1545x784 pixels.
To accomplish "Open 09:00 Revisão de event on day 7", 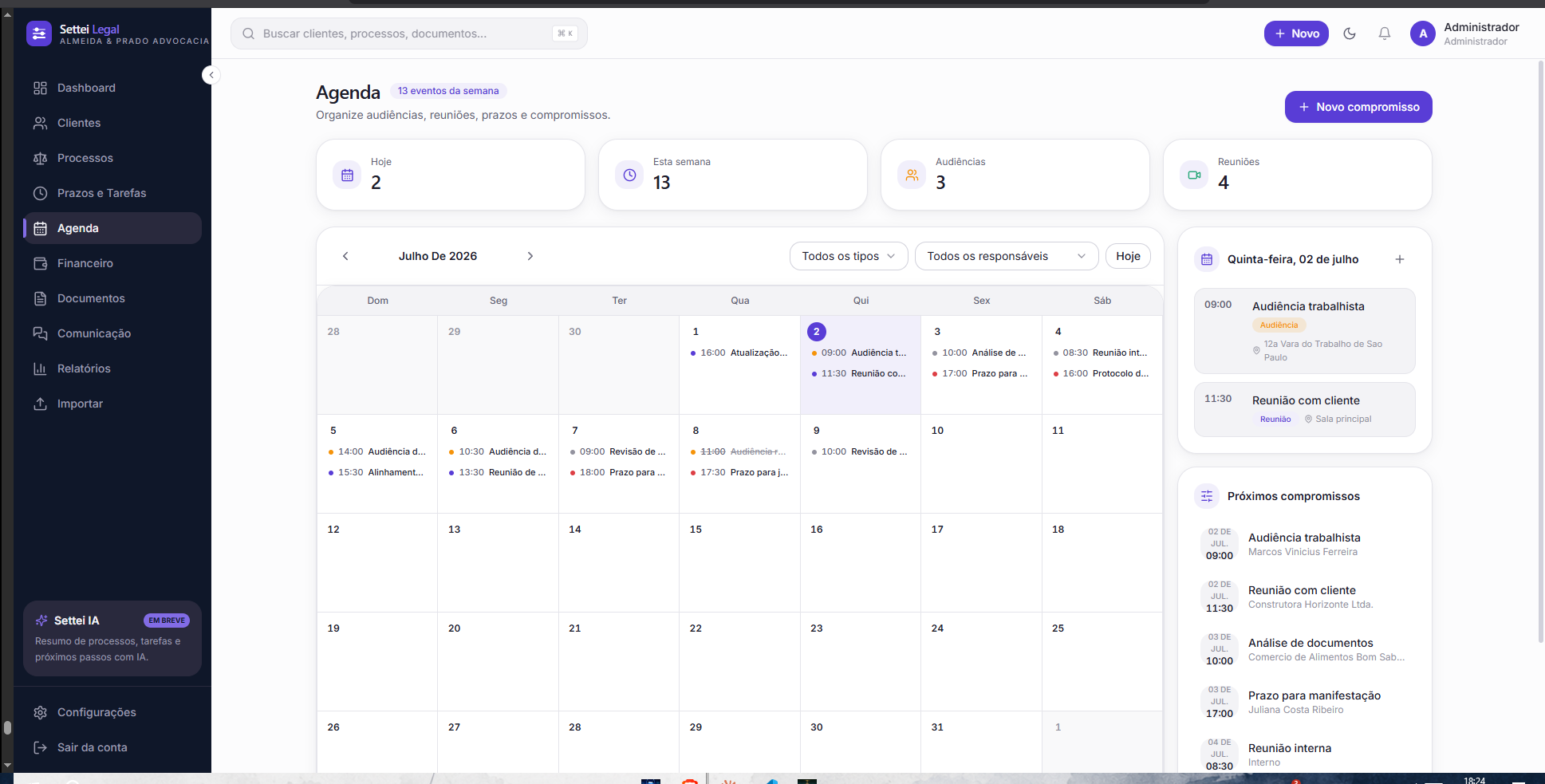I will click(619, 451).
